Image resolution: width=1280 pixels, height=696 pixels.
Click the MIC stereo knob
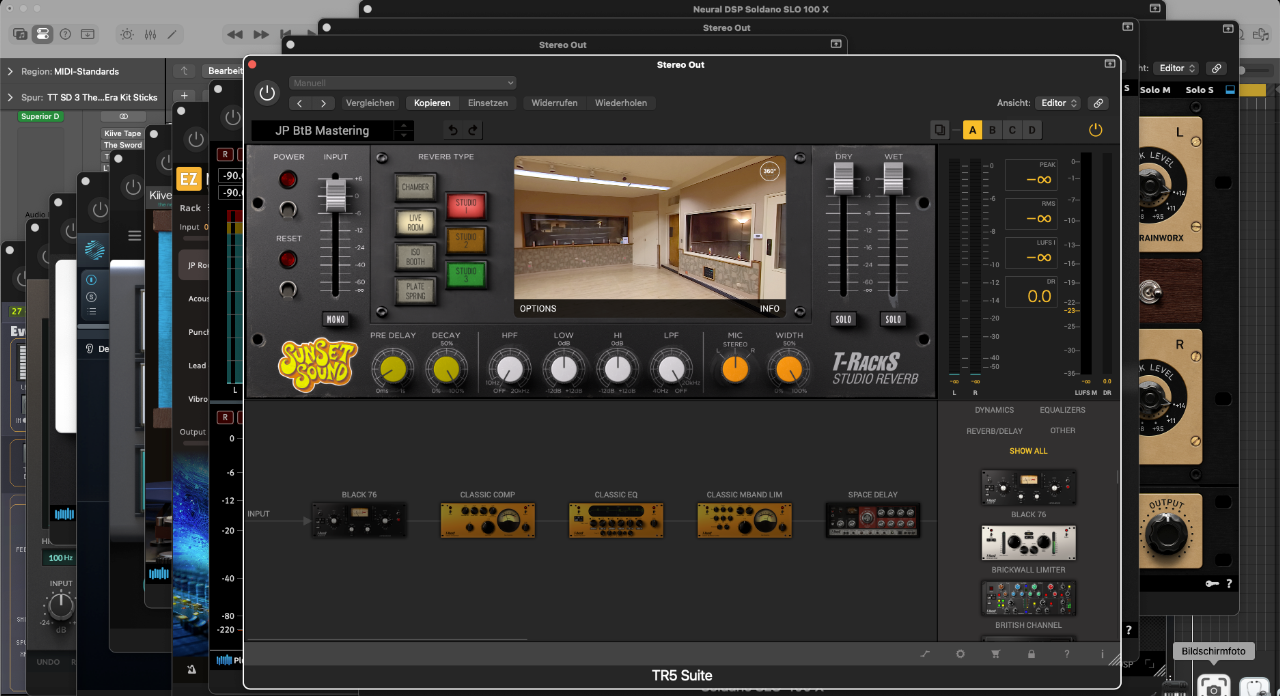(x=735, y=370)
